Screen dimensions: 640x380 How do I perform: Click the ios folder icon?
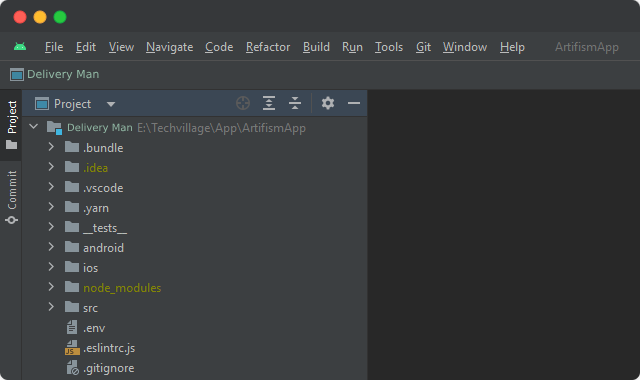72,267
